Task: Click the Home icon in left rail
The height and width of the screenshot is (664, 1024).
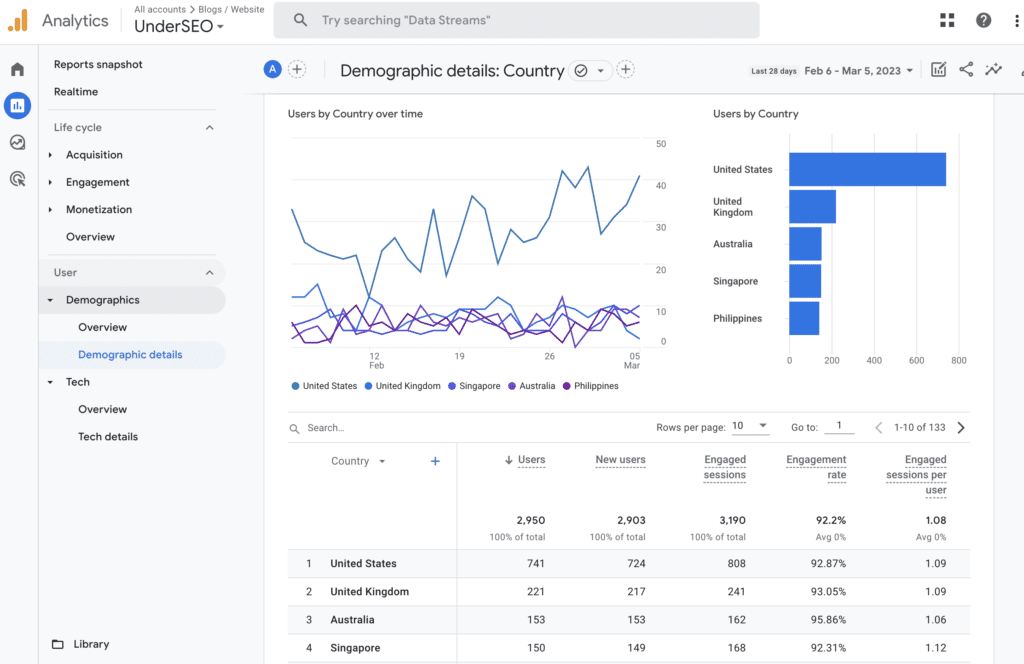Action: [x=17, y=69]
